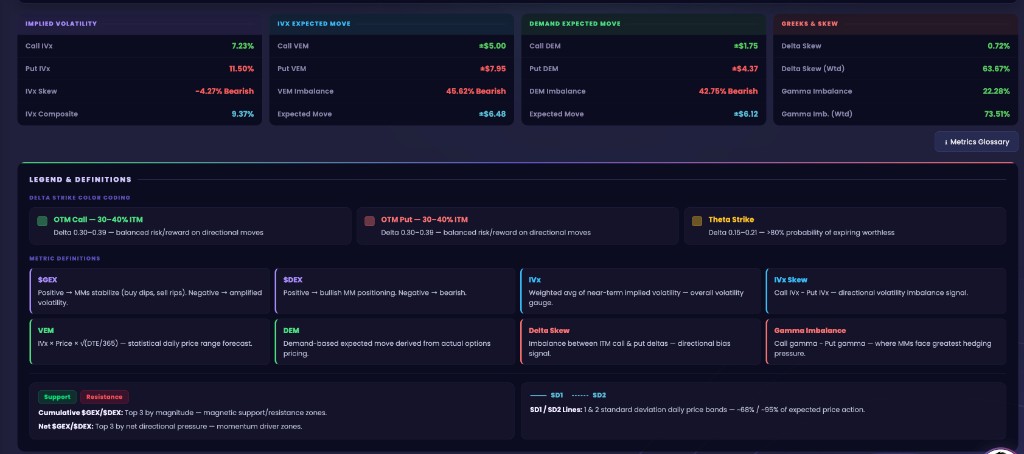Select the green Support badge

(57, 397)
